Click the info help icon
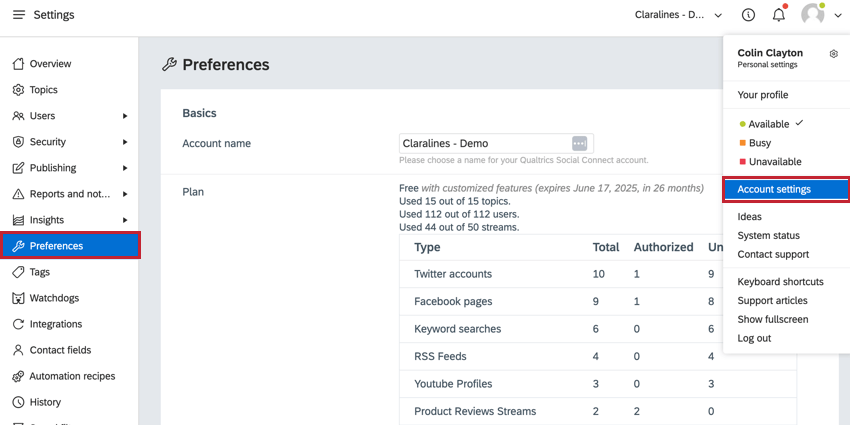The height and width of the screenshot is (425, 850). (x=748, y=15)
